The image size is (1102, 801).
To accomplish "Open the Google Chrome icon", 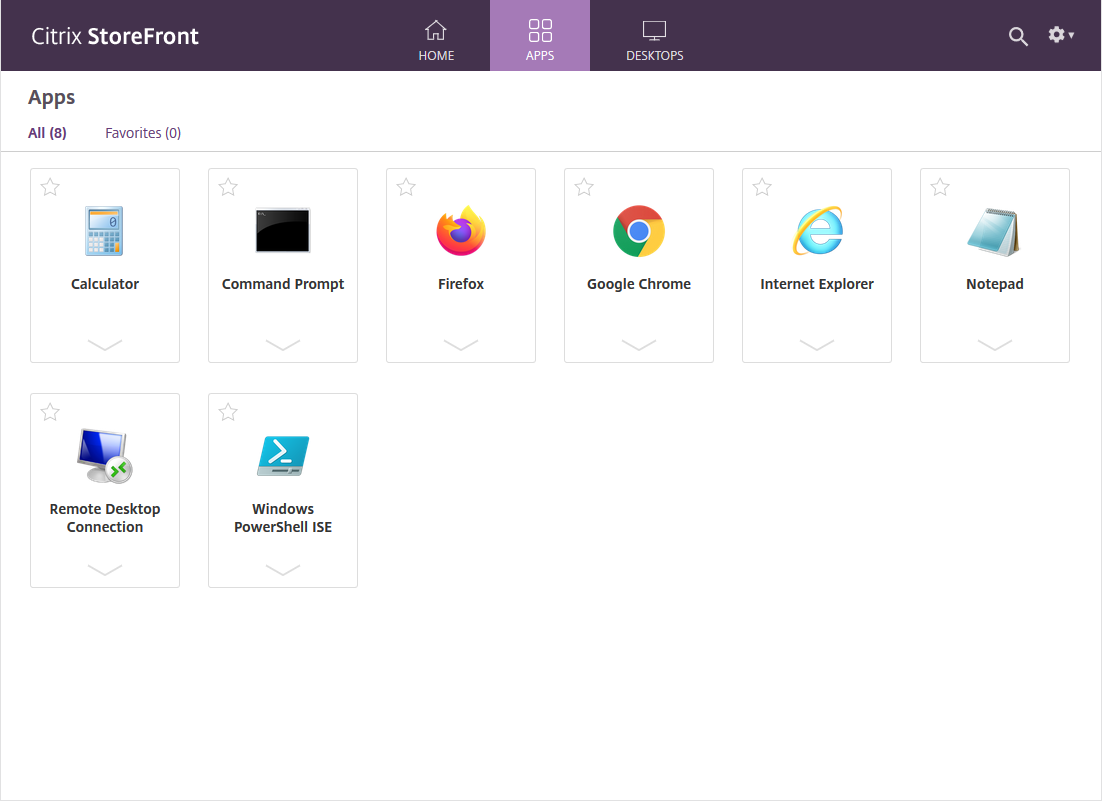I will tap(639, 231).
